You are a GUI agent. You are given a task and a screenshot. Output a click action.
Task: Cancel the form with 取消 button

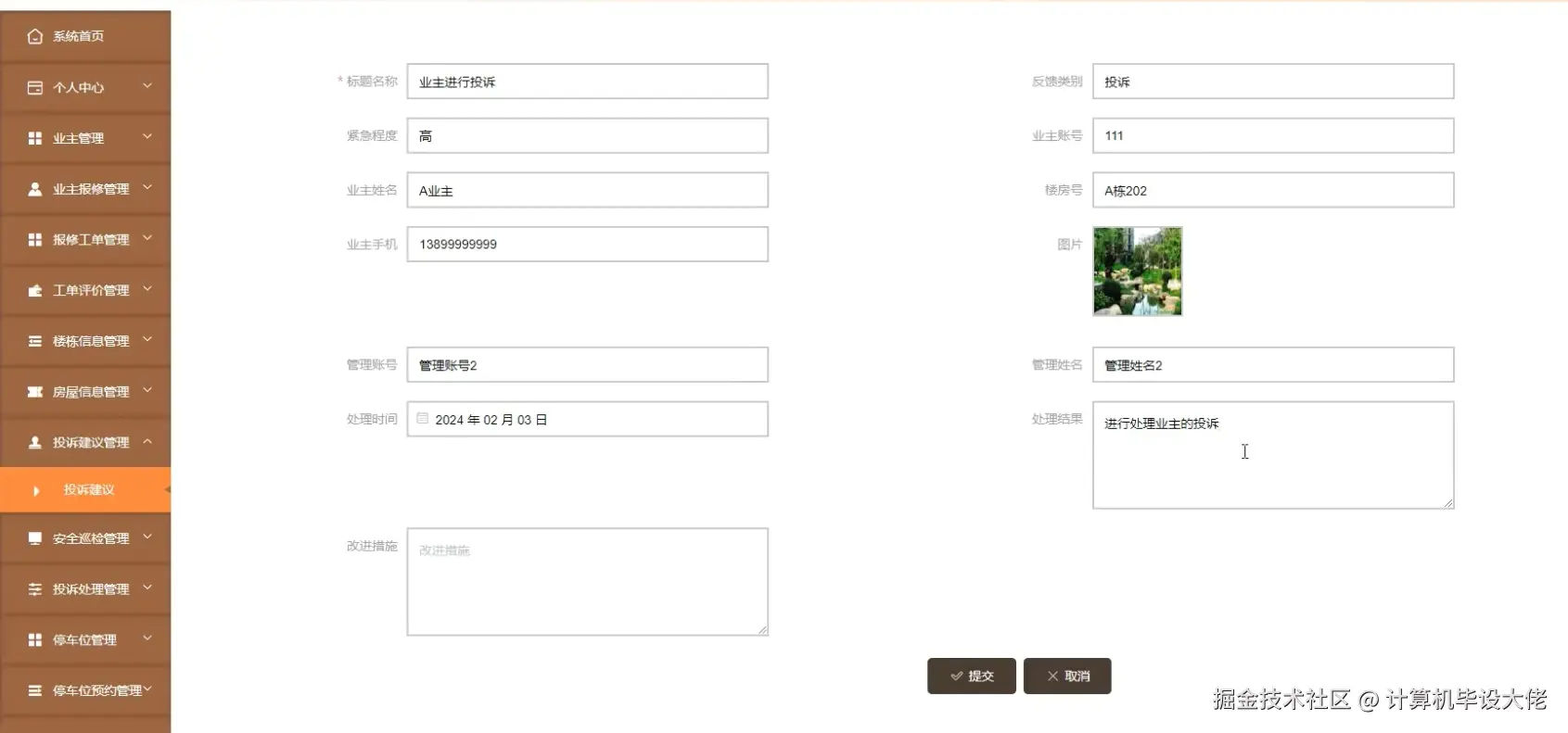(x=1067, y=676)
